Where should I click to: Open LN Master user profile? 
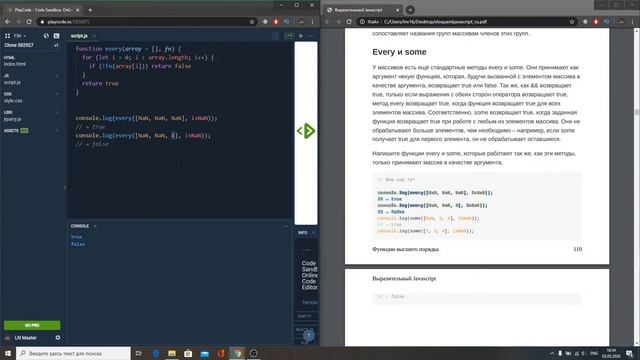pyautogui.click(x=25, y=338)
